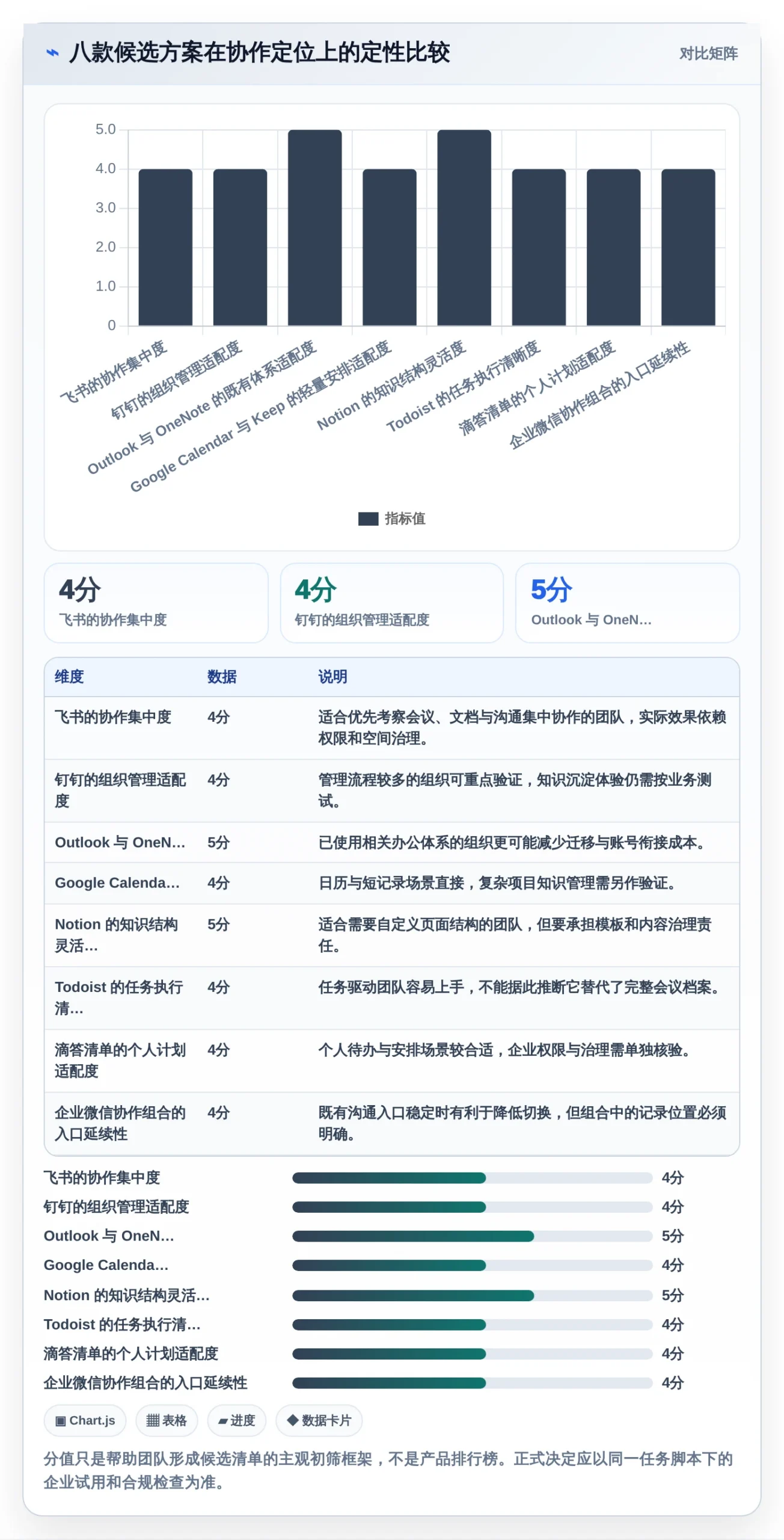Click the 维度 column header
This screenshot has height=1540, width=784.
(69, 677)
